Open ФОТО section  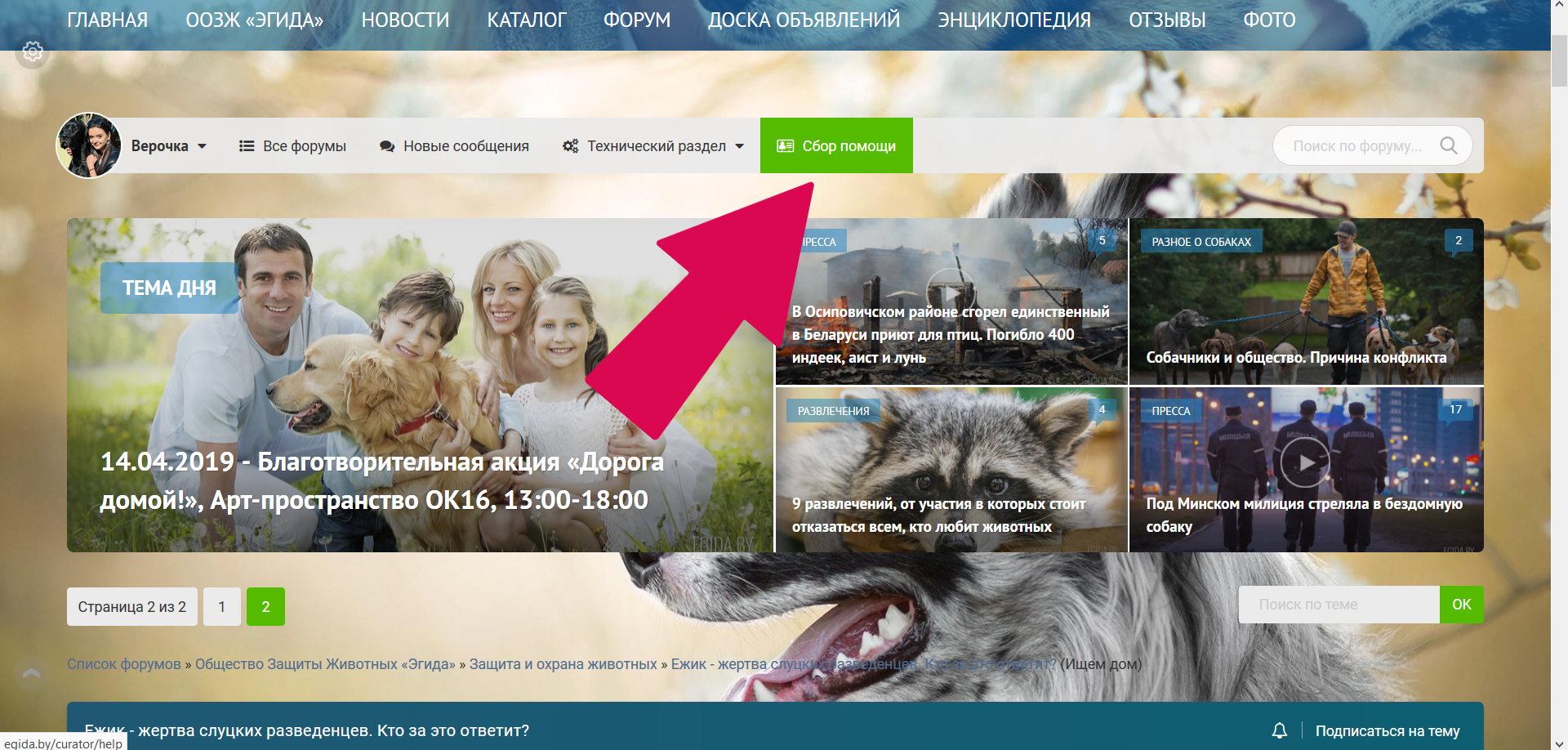[1269, 20]
